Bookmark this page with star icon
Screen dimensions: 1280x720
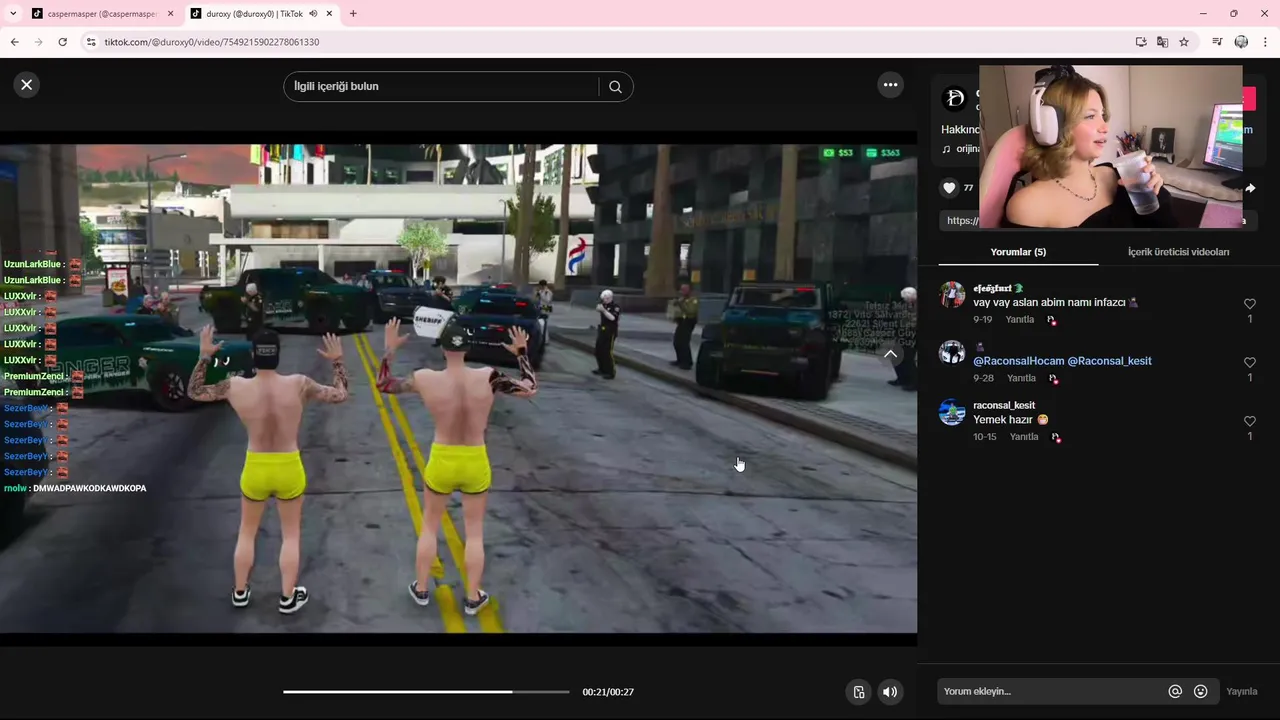point(1184,42)
